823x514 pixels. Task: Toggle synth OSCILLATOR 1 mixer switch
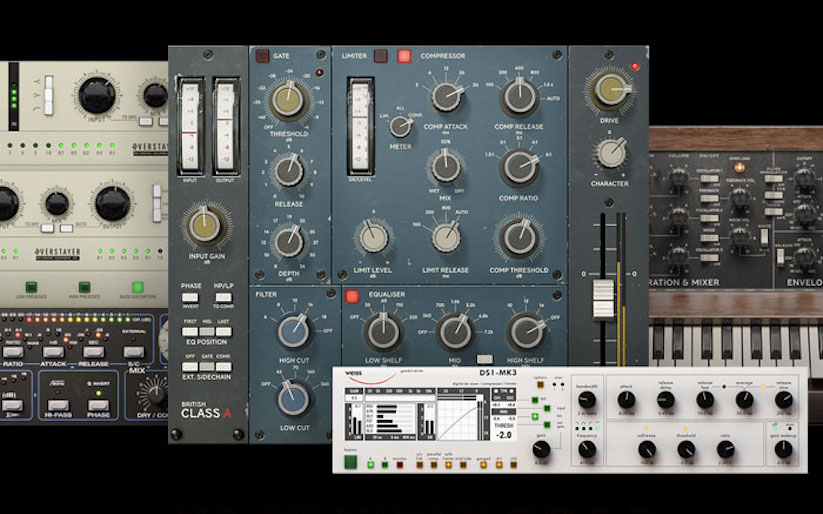[x=709, y=179]
